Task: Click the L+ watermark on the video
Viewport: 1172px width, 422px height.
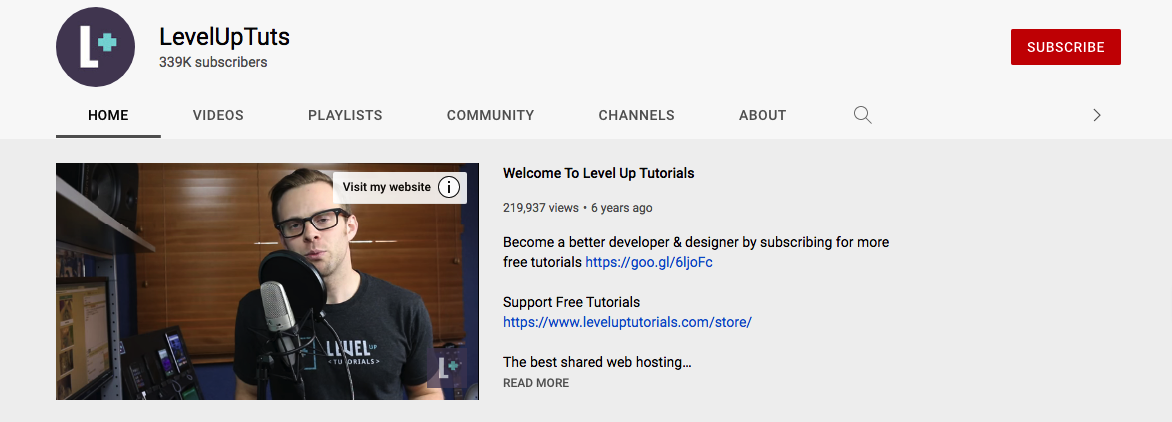Action: point(448,367)
